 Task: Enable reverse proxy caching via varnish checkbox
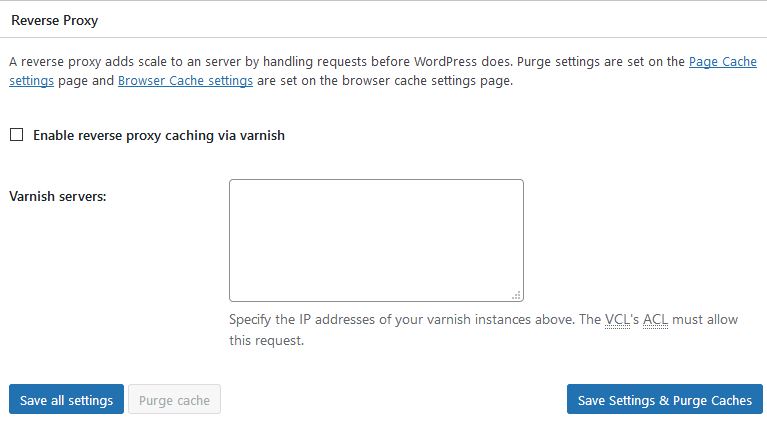coord(17,135)
